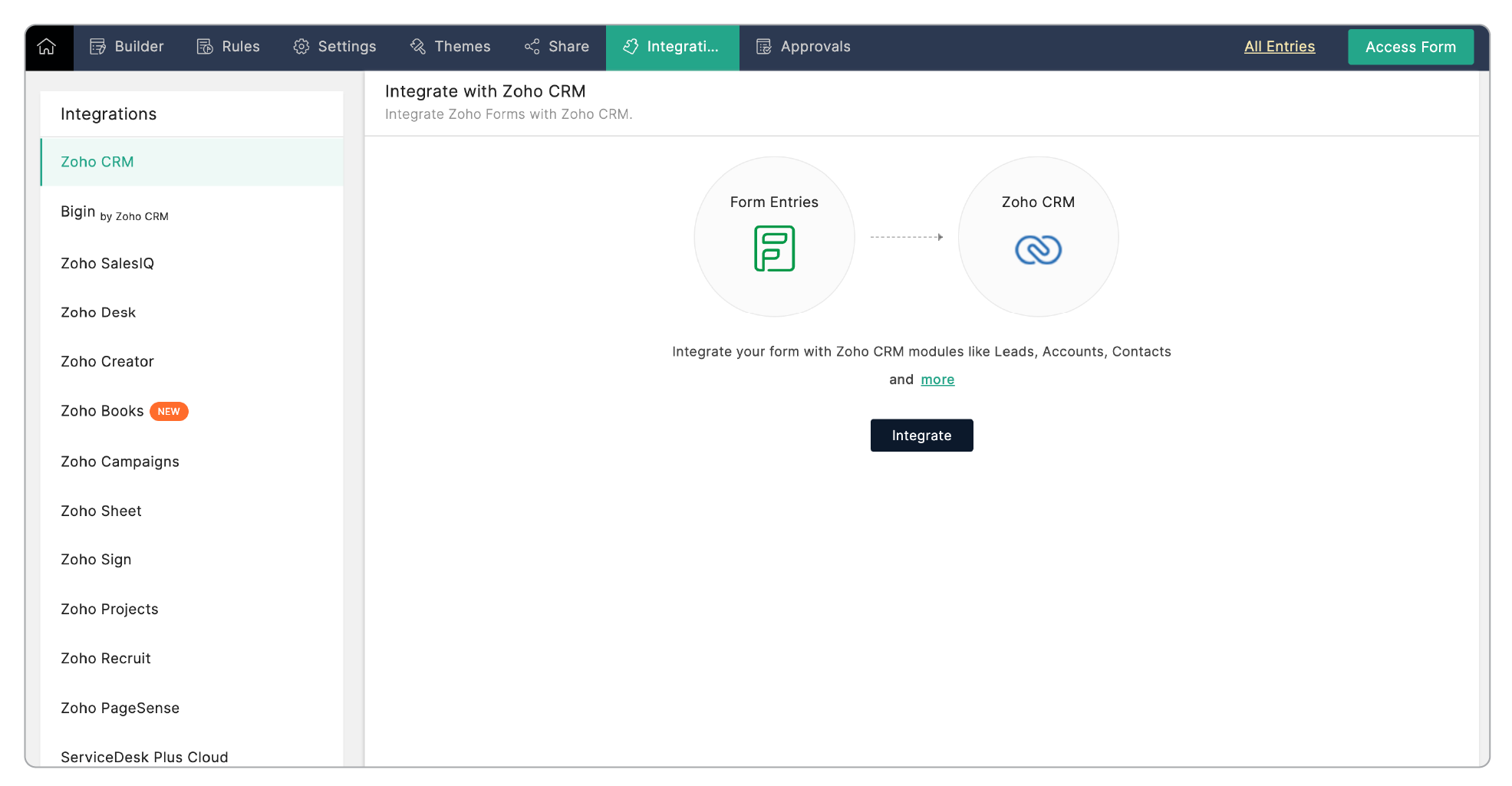Select Zoho PageSense integration
The image size is (1512, 786).
192,708
